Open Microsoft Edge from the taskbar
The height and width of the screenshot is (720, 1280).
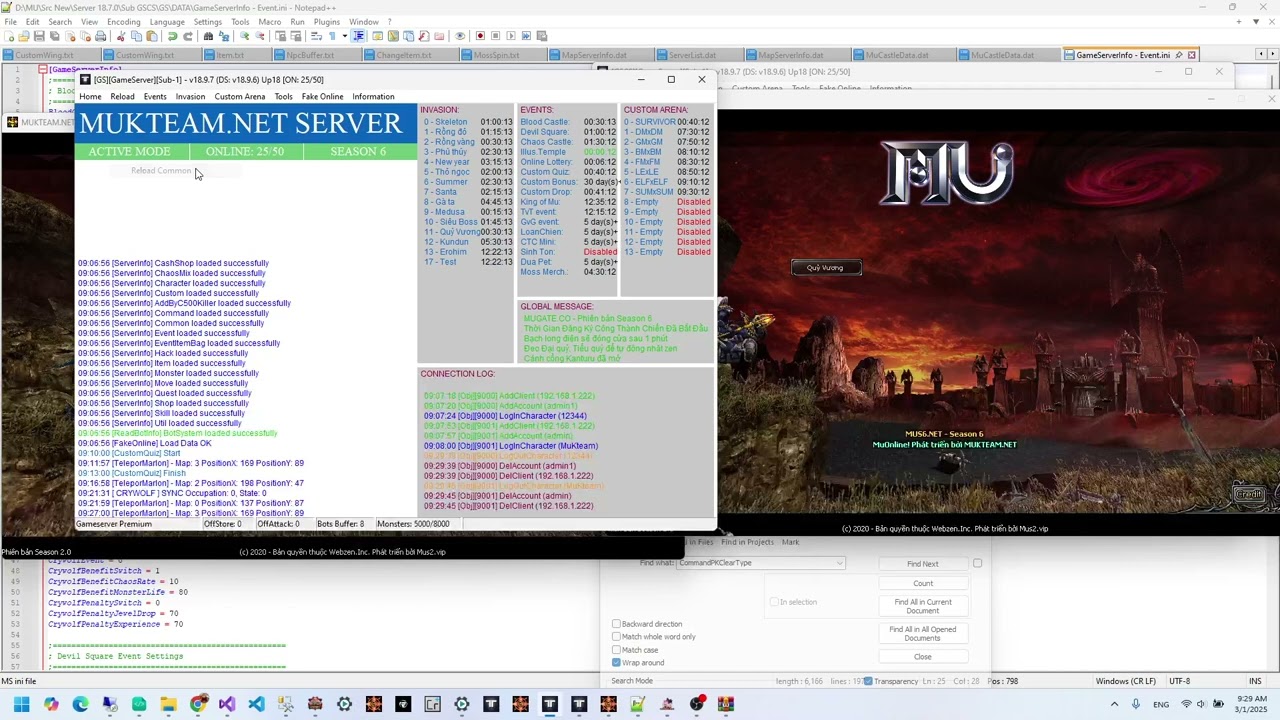80,704
